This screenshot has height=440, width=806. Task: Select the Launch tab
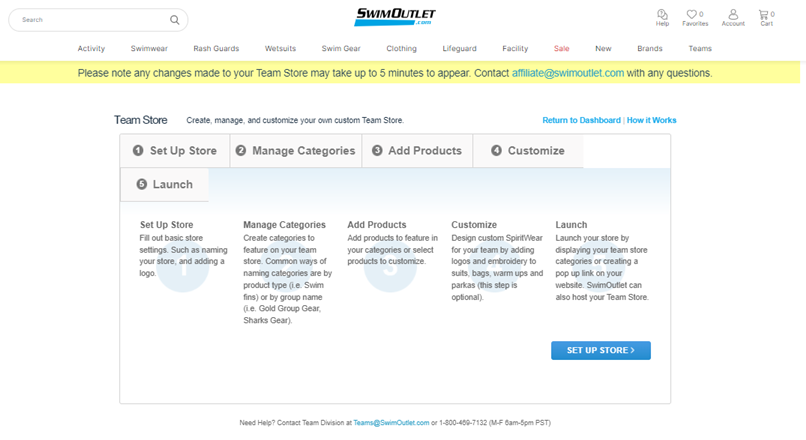tap(164, 185)
